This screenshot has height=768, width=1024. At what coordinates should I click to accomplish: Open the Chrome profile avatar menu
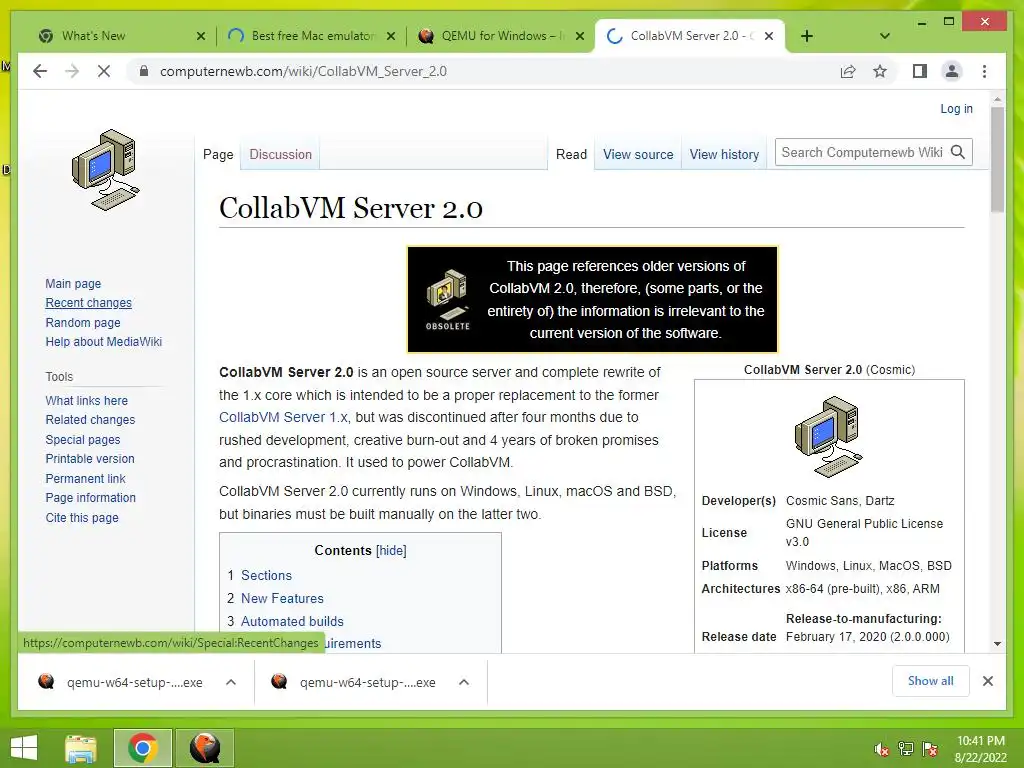[952, 71]
